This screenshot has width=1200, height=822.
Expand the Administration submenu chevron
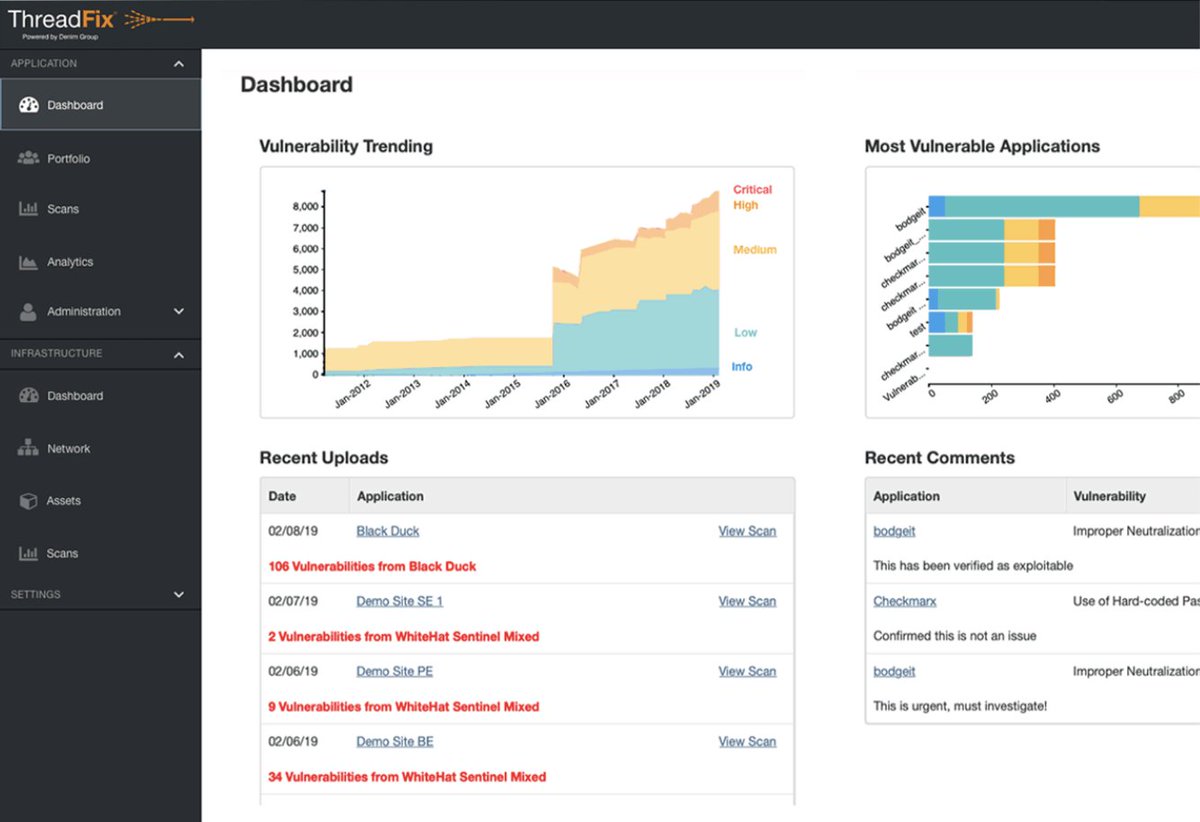tap(179, 311)
